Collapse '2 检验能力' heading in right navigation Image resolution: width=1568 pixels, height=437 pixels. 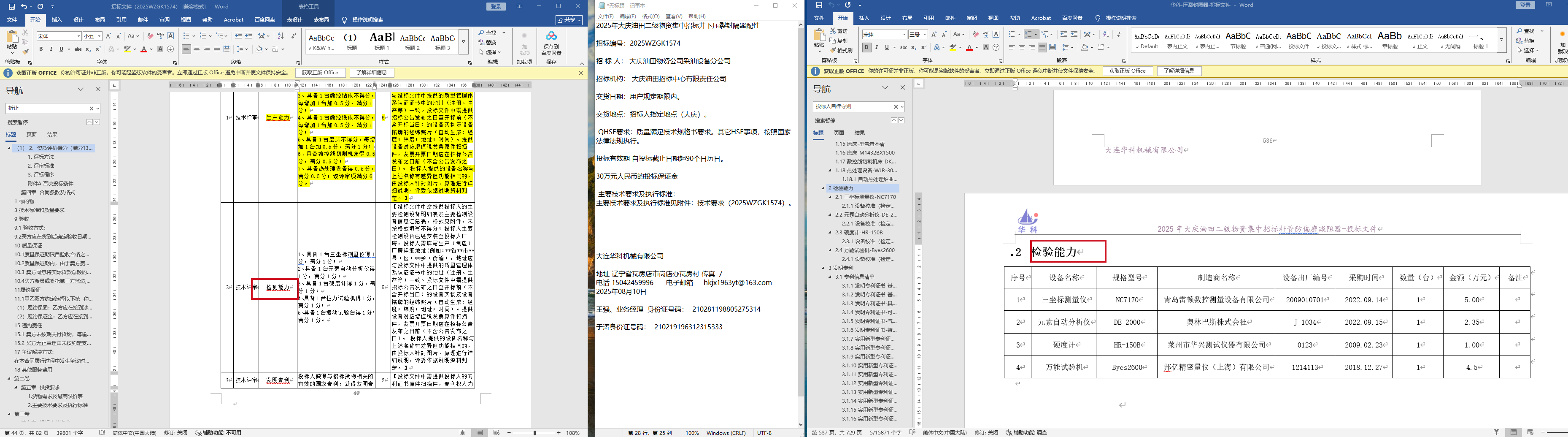point(823,188)
